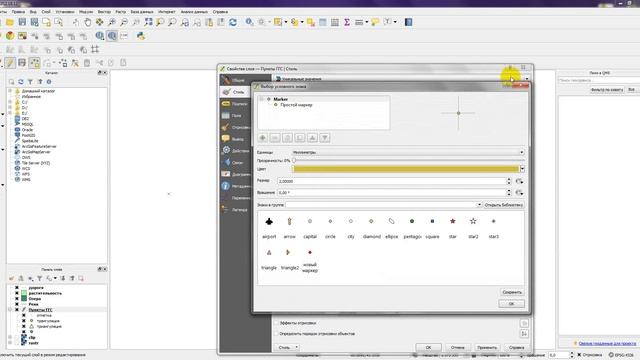Click the move symbol layer down arrow button
Screen dimensions: 640x360
click(x=325, y=138)
